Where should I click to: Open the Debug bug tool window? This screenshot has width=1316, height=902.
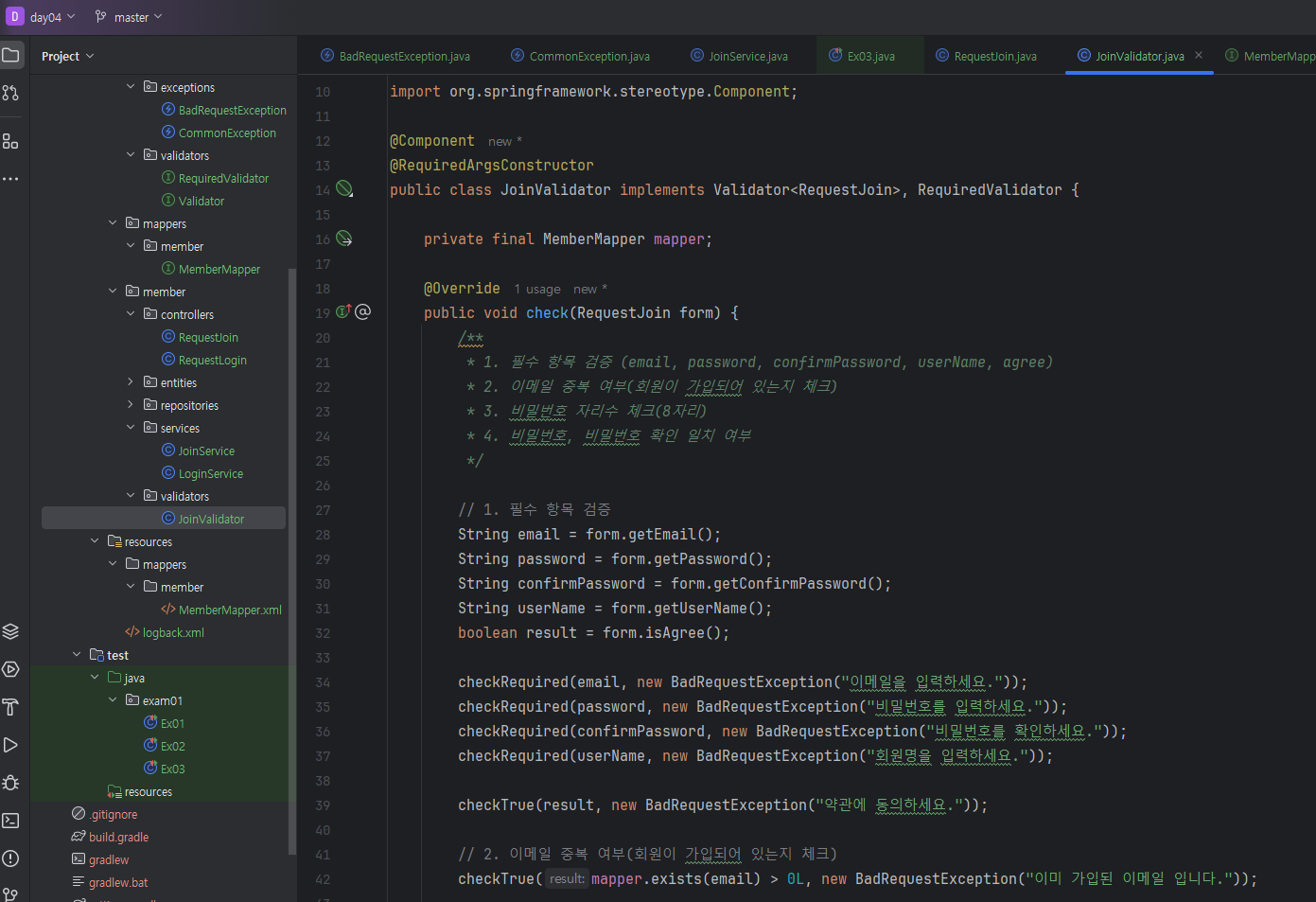coord(10,783)
